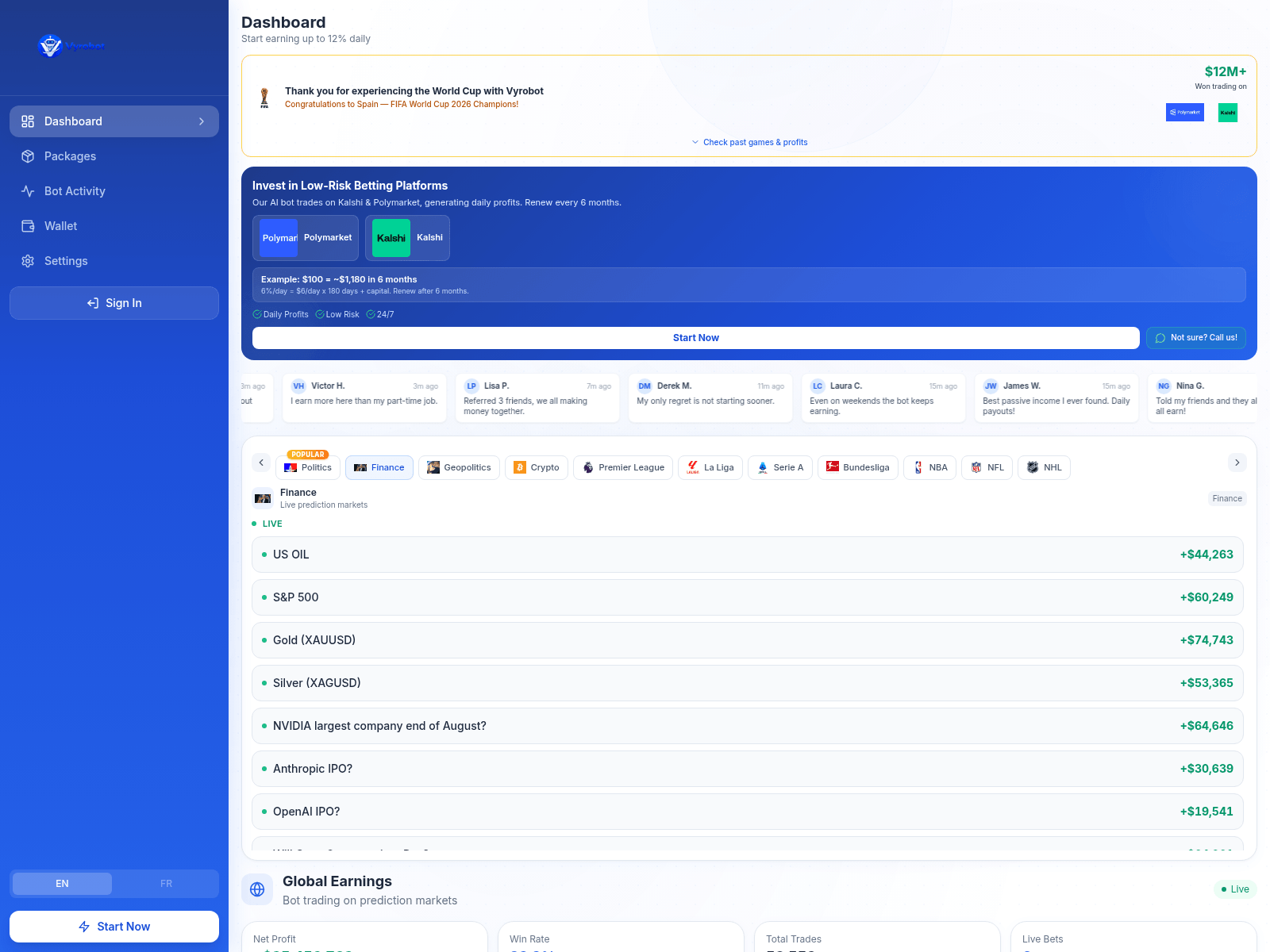1270x952 pixels.
Task: Click the Finance tag label at right
Action: (1227, 499)
